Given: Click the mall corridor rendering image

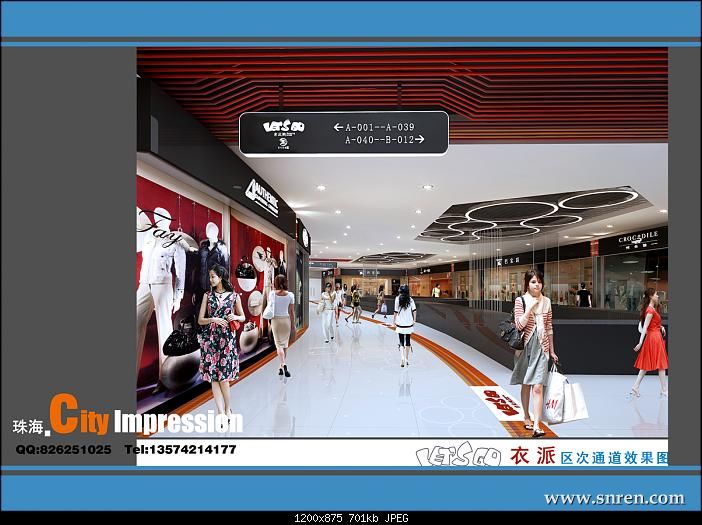Looking at the screenshot, I should (x=402, y=243).
